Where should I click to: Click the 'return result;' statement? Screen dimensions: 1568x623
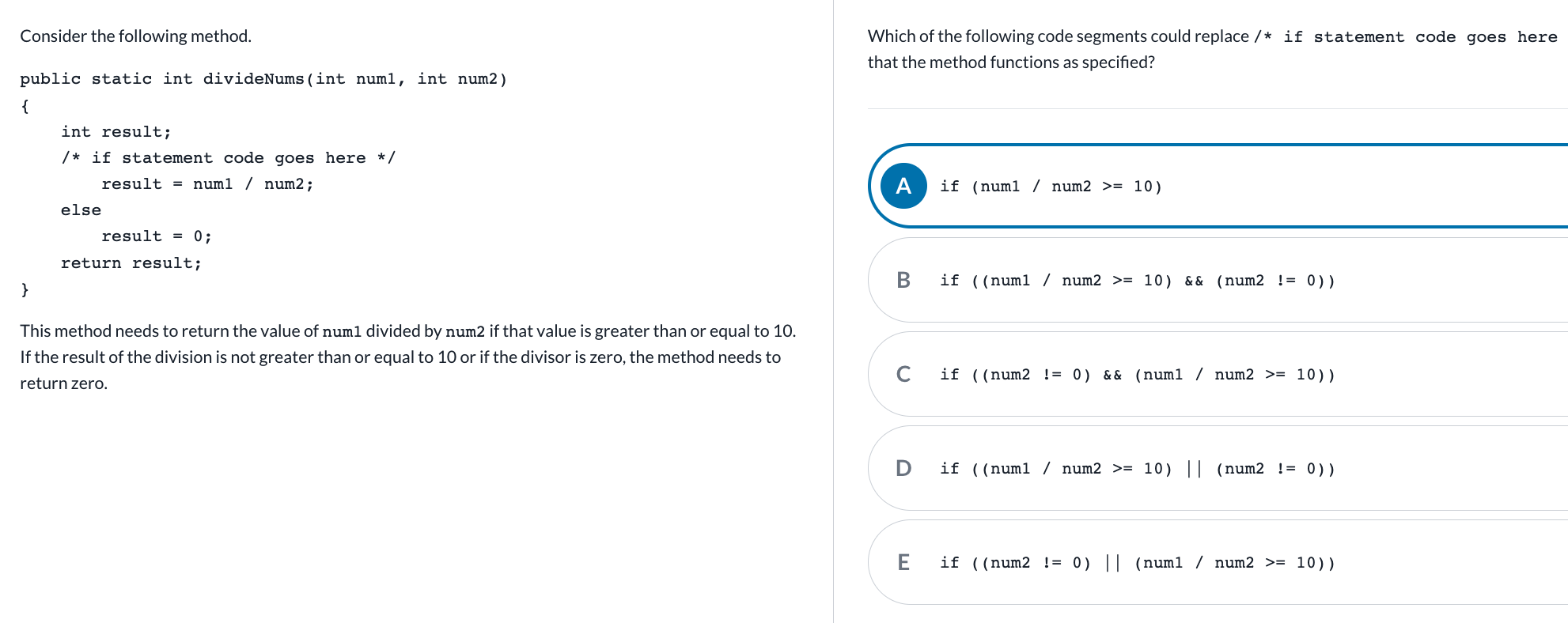131,263
